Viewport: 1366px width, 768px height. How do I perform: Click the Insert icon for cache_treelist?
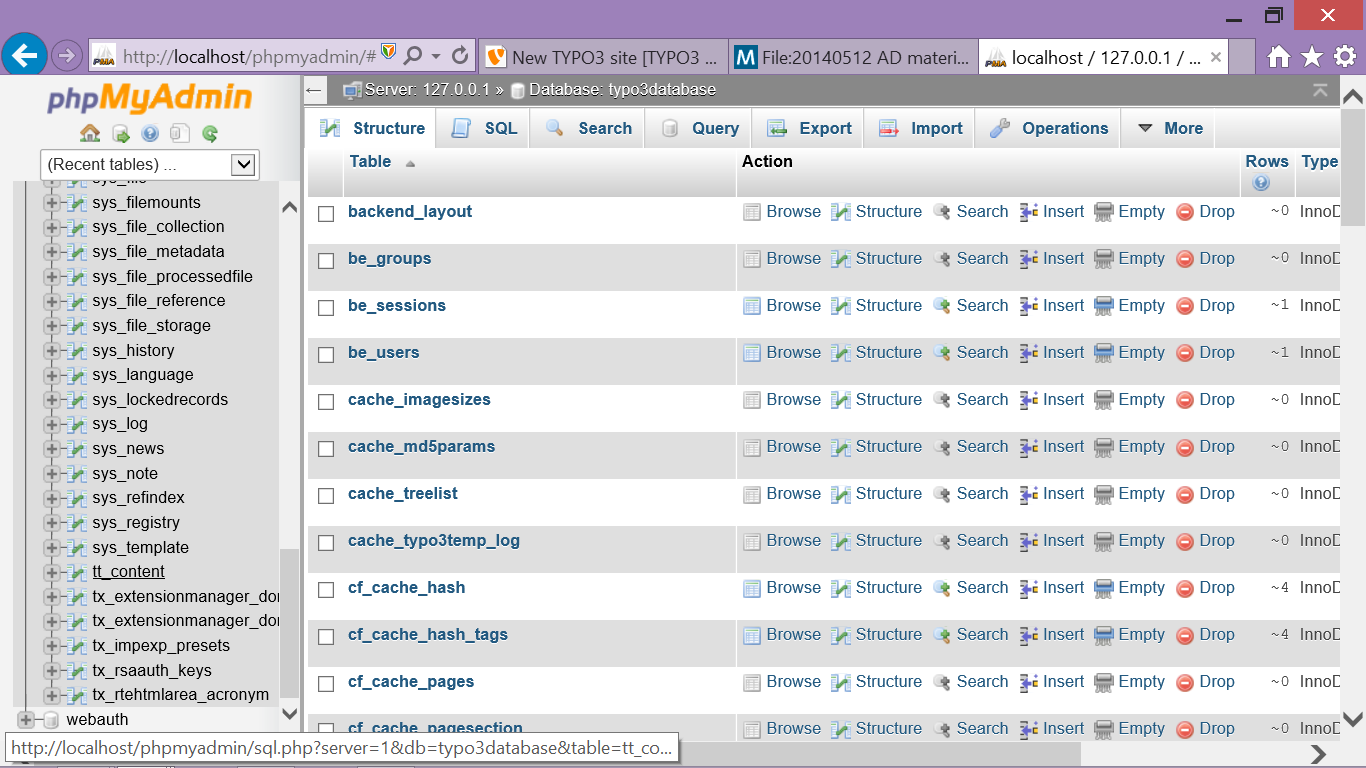(1029, 494)
